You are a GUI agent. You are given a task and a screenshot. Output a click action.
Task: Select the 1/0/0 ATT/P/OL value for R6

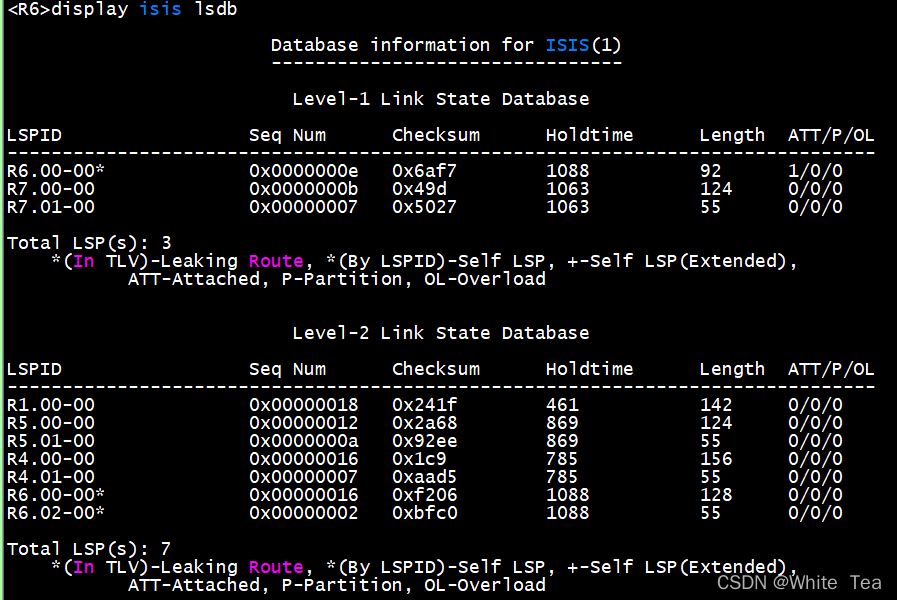pyautogui.click(x=815, y=171)
